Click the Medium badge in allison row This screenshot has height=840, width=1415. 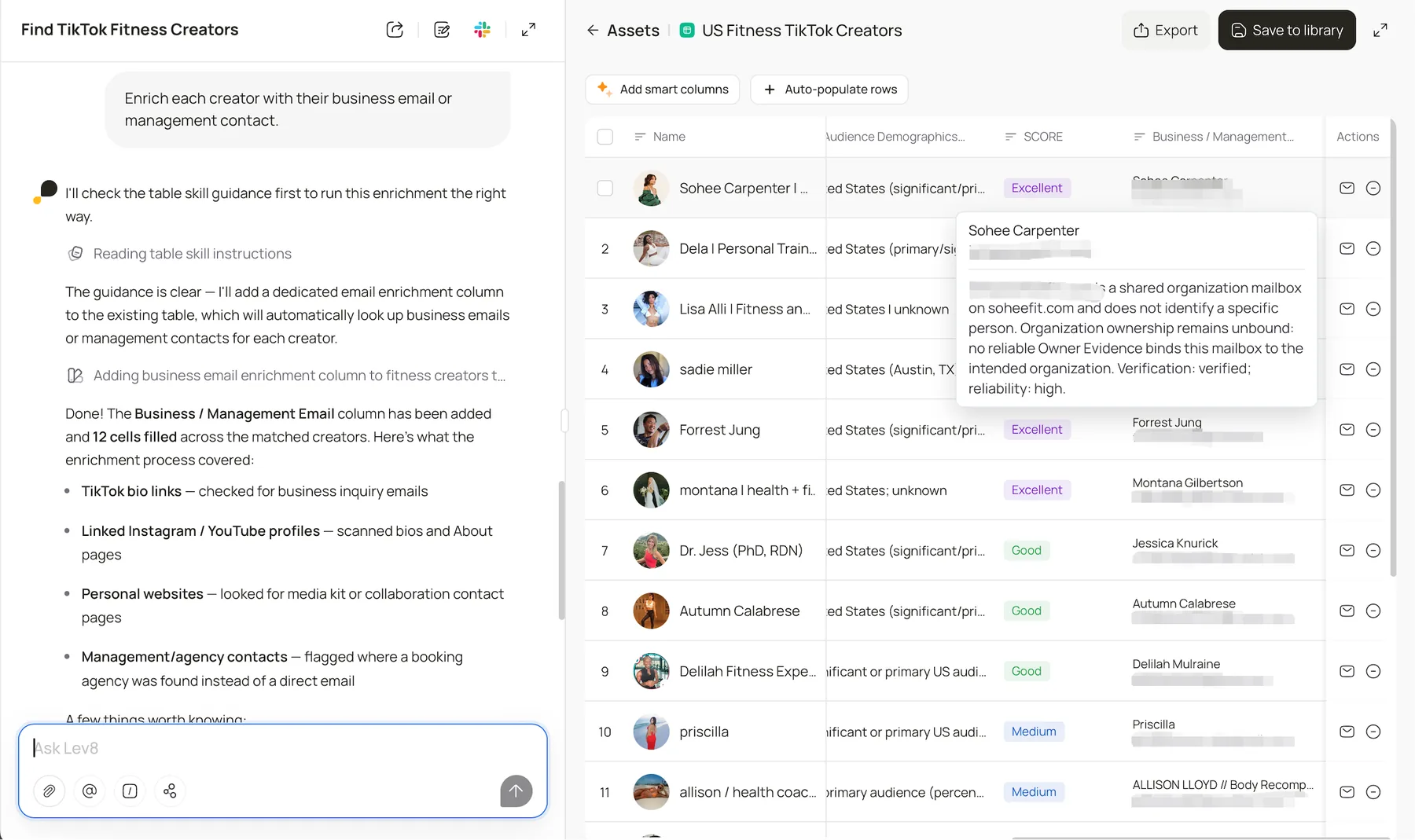coord(1034,792)
